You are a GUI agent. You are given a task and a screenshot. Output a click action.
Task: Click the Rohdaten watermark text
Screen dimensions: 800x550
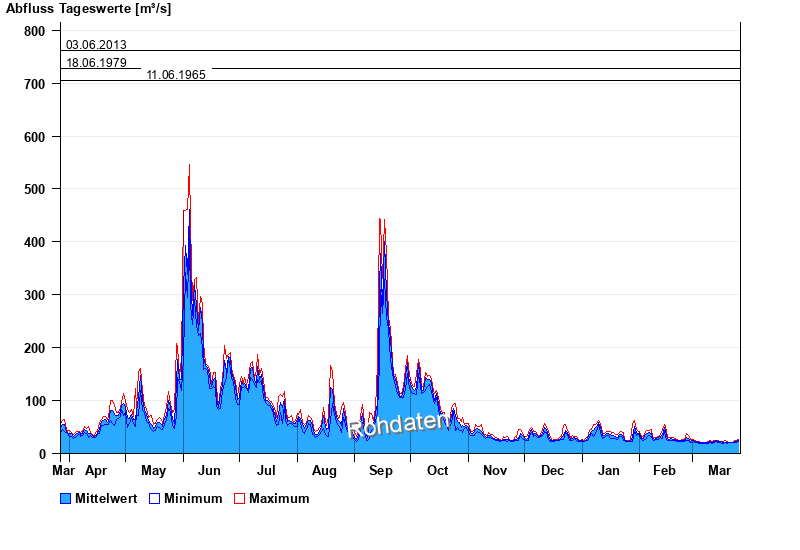(x=398, y=425)
